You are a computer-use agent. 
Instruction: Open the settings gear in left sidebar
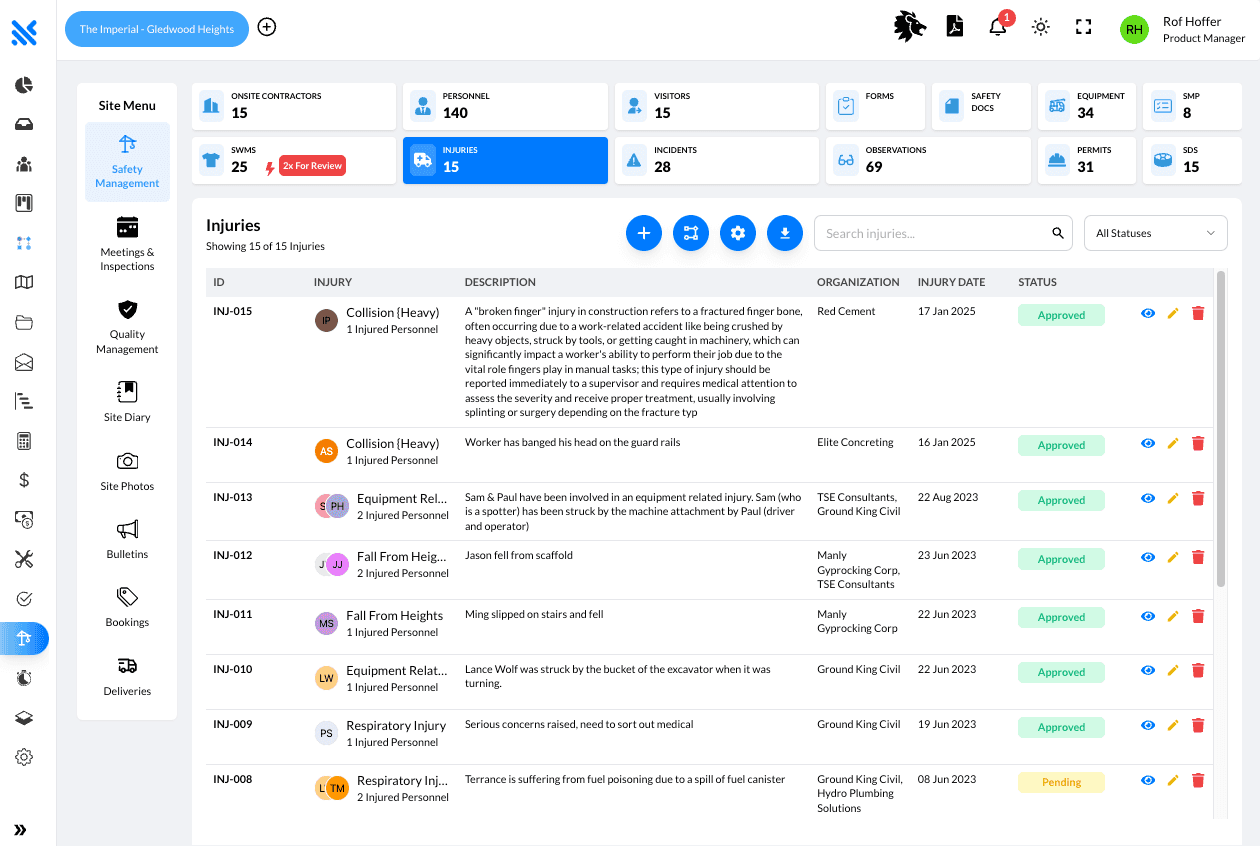(x=24, y=757)
